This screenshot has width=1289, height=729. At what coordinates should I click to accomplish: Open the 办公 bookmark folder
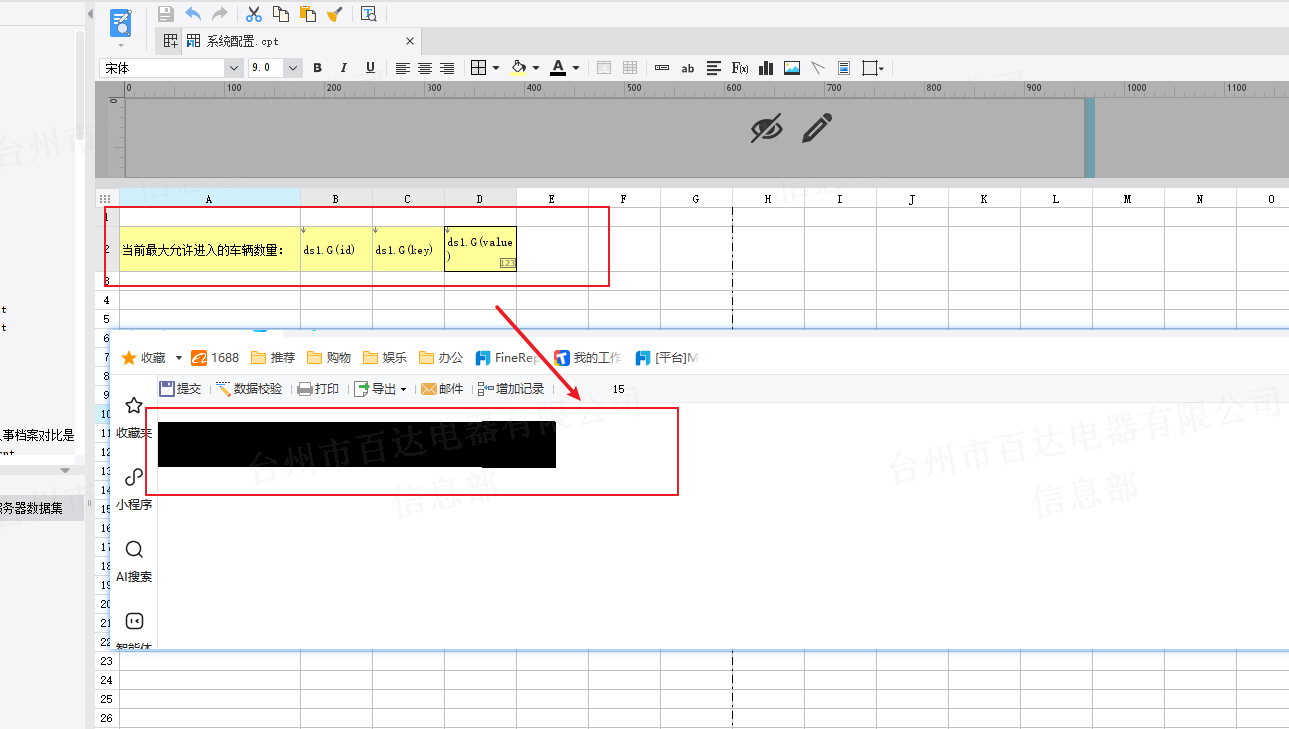coord(442,357)
